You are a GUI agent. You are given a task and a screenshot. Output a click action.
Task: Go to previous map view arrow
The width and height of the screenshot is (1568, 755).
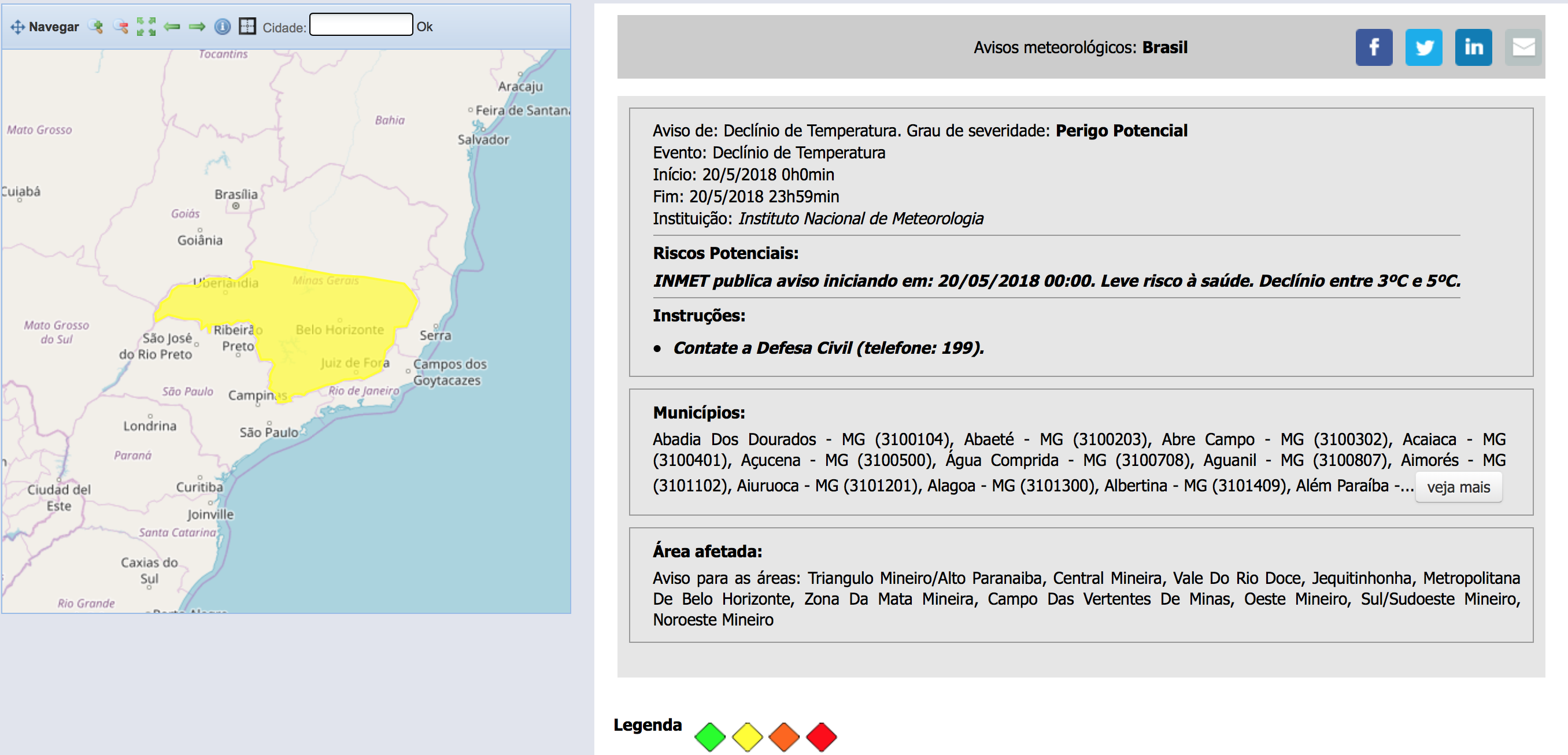pos(172,26)
